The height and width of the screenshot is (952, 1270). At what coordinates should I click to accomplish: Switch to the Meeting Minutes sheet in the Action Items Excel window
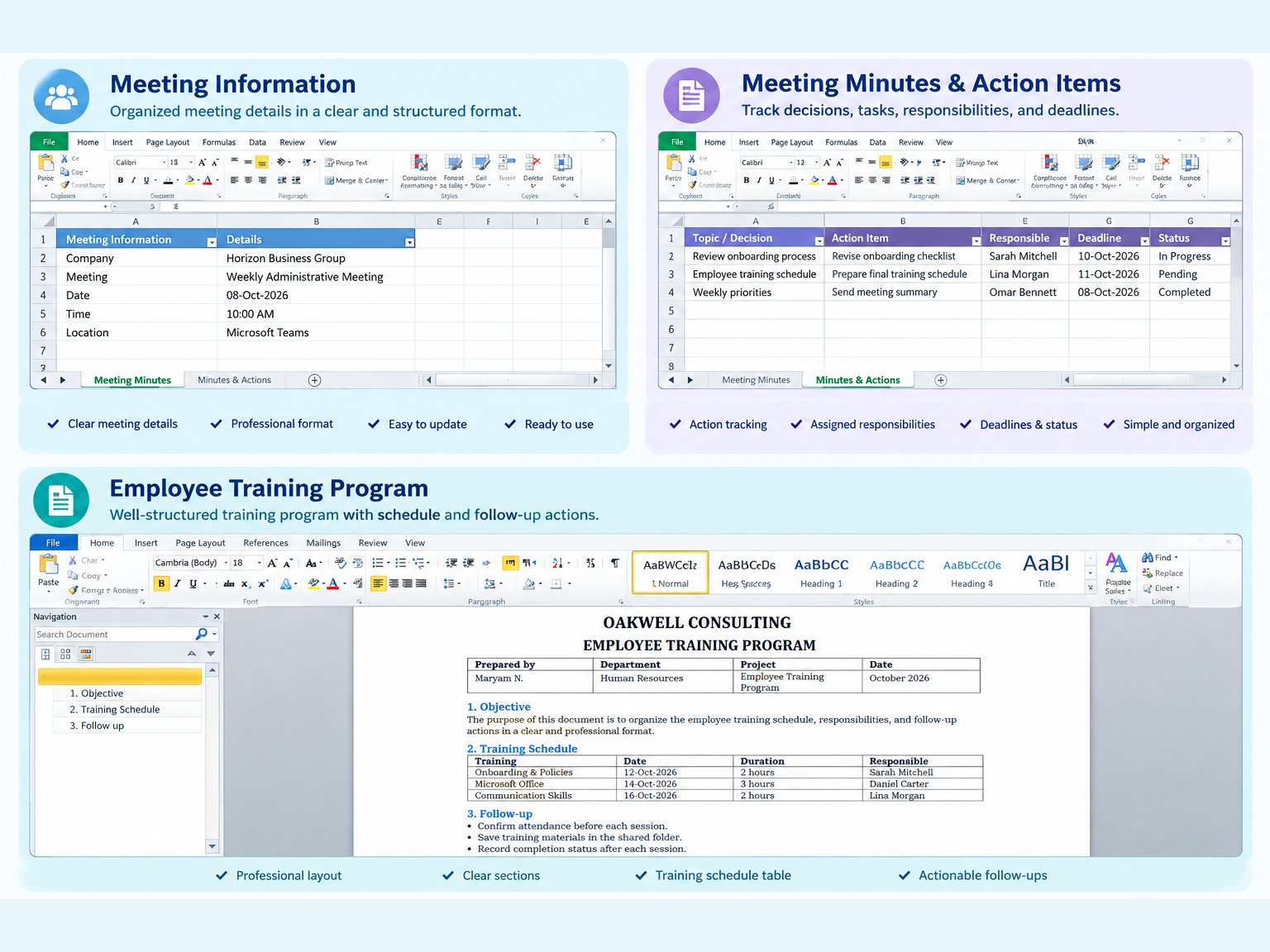click(x=756, y=380)
